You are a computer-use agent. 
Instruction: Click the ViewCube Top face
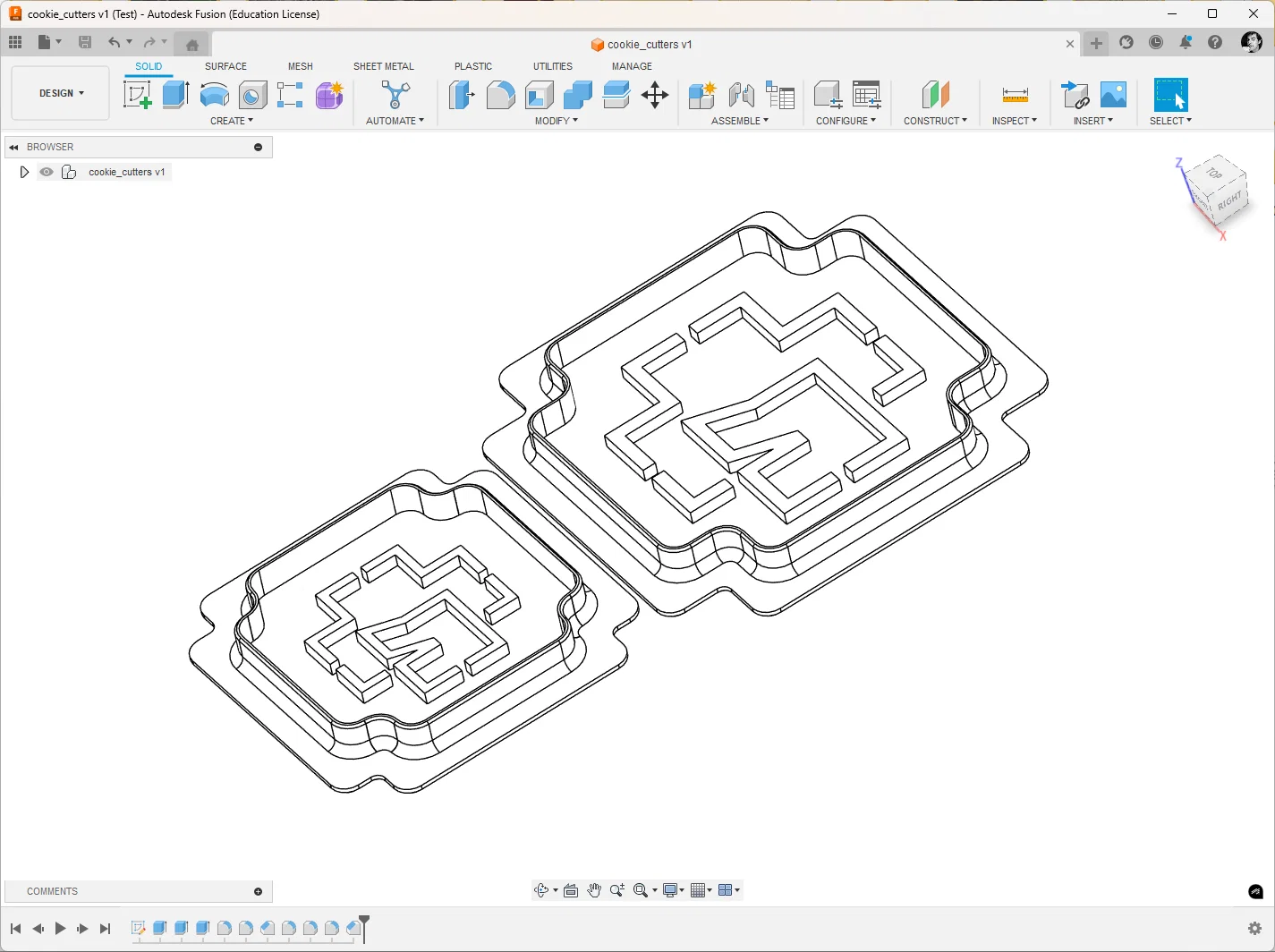pyautogui.click(x=1213, y=173)
